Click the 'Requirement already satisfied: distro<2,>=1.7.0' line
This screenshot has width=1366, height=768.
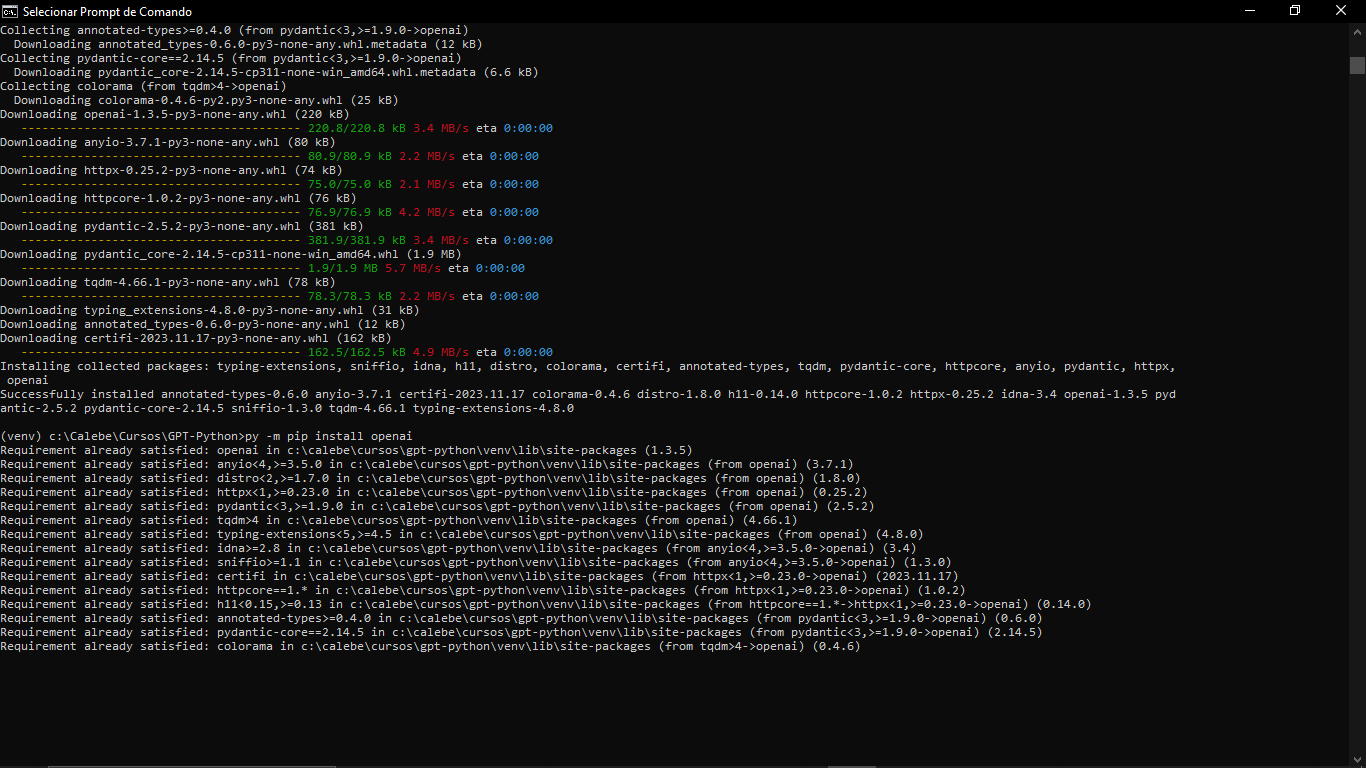click(x=430, y=478)
